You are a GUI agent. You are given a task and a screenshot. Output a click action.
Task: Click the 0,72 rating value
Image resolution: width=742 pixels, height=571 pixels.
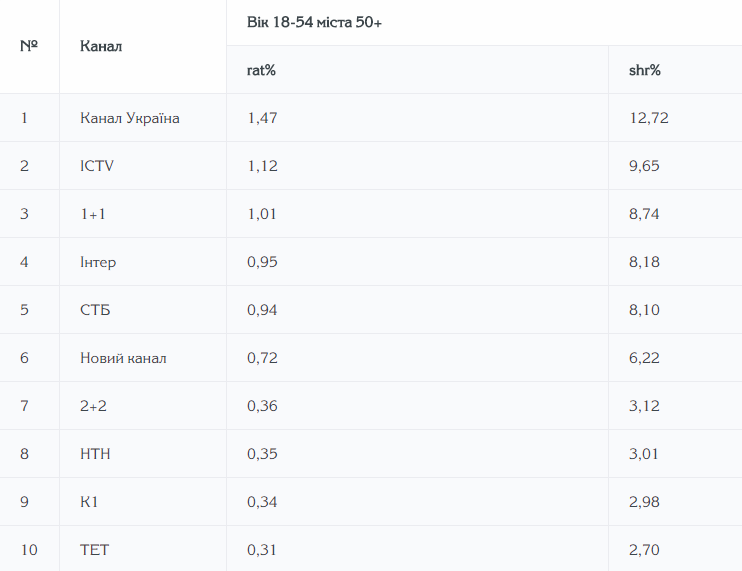tap(262, 358)
